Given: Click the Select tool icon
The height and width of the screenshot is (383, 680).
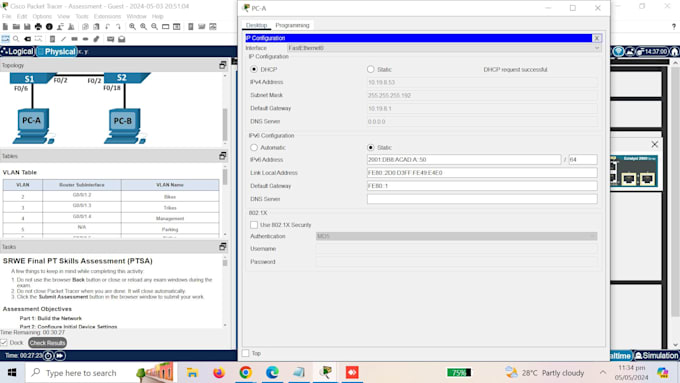Looking at the screenshot, I should tap(5, 39).
